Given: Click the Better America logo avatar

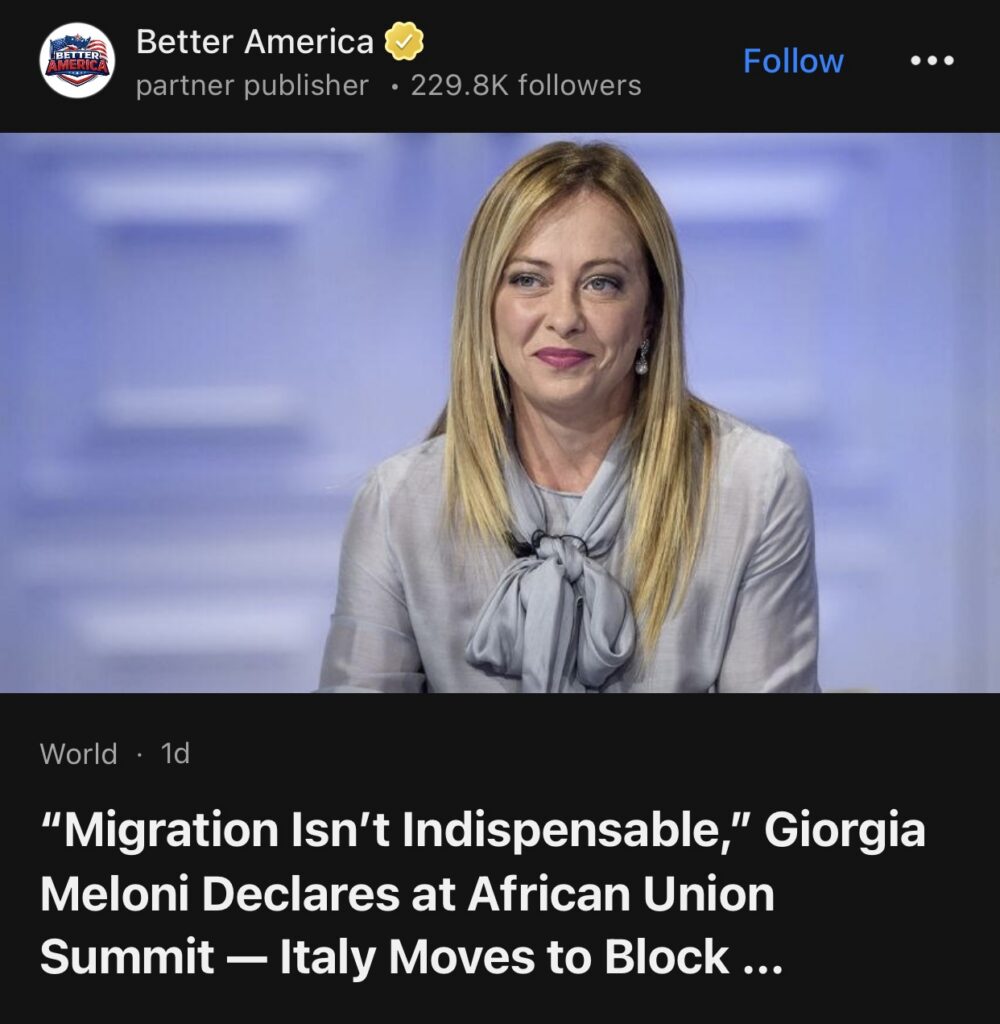Looking at the screenshot, I should click(77, 60).
